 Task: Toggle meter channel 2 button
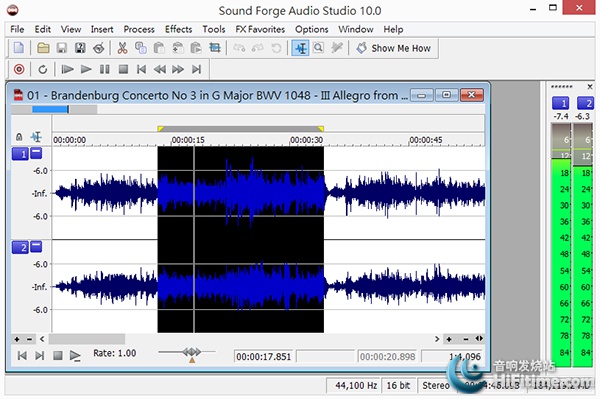585,103
